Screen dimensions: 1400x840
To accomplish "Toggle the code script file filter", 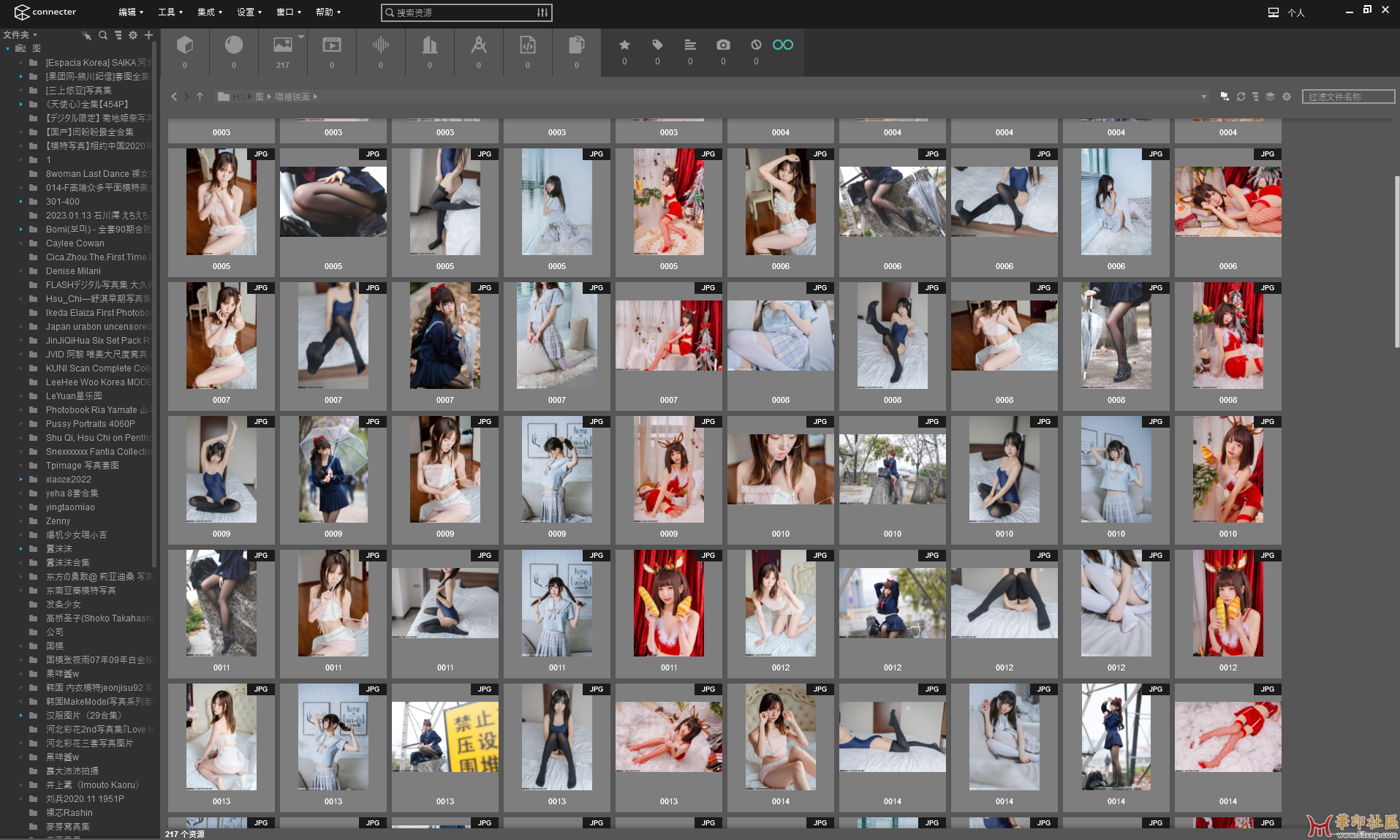I will pos(528,45).
